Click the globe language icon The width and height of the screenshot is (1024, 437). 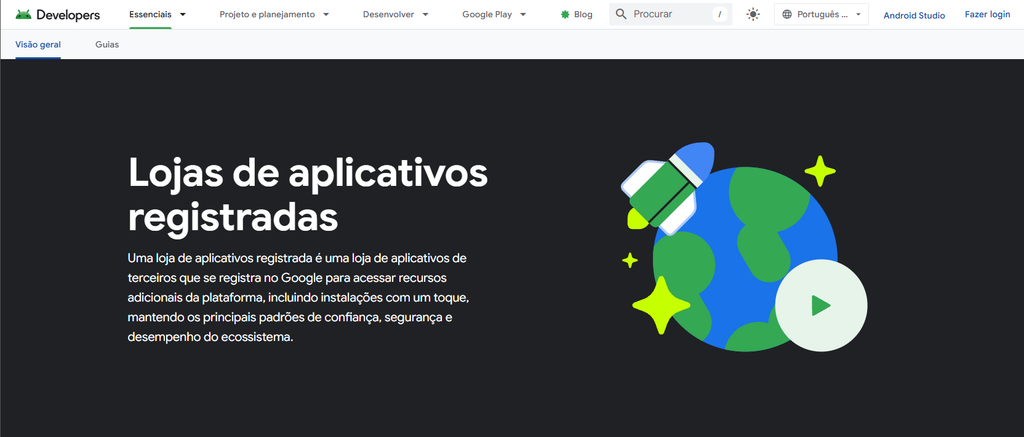click(787, 14)
